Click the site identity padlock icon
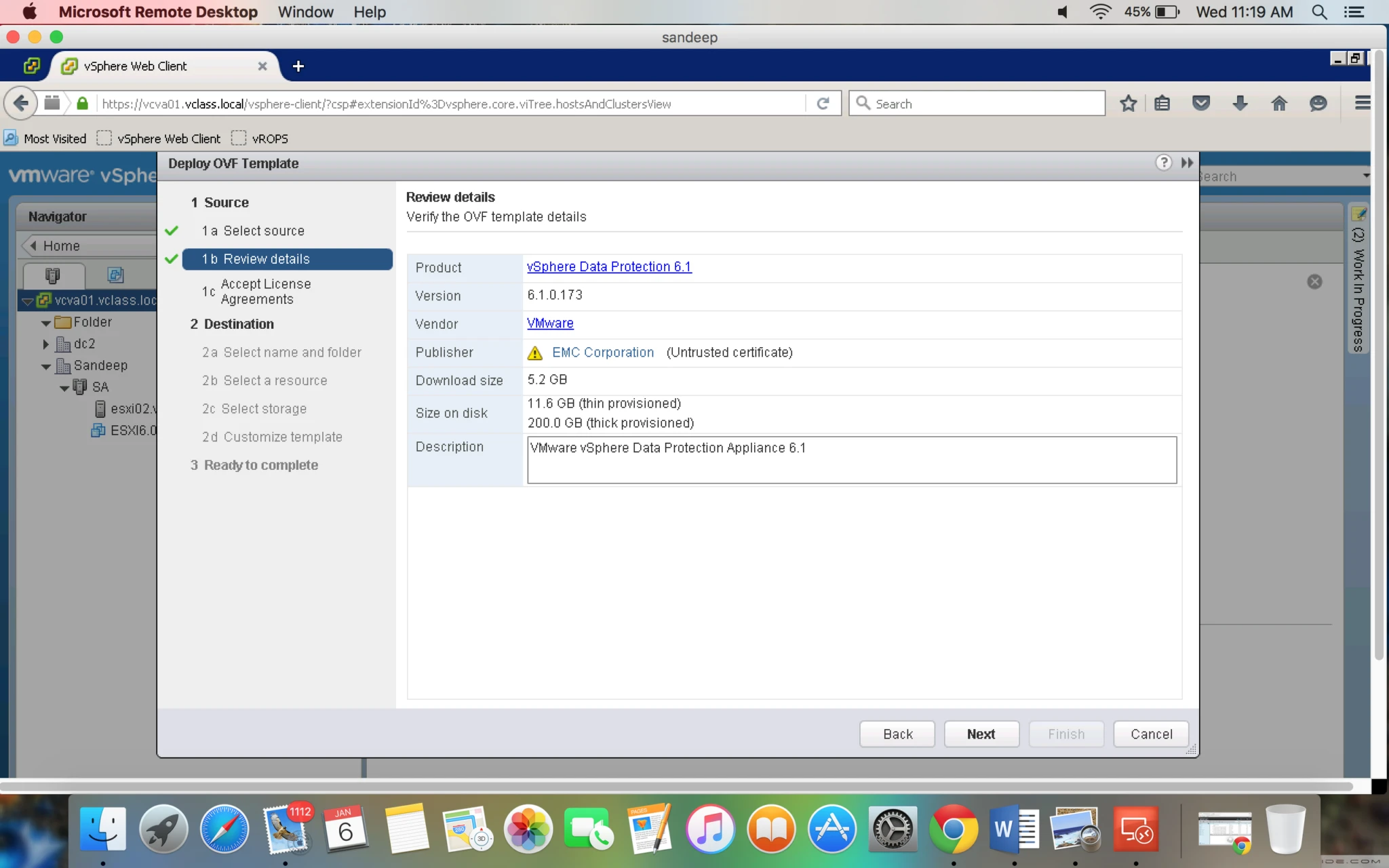Image resolution: width=1389 pixels, height=868 pixels. 82,103
